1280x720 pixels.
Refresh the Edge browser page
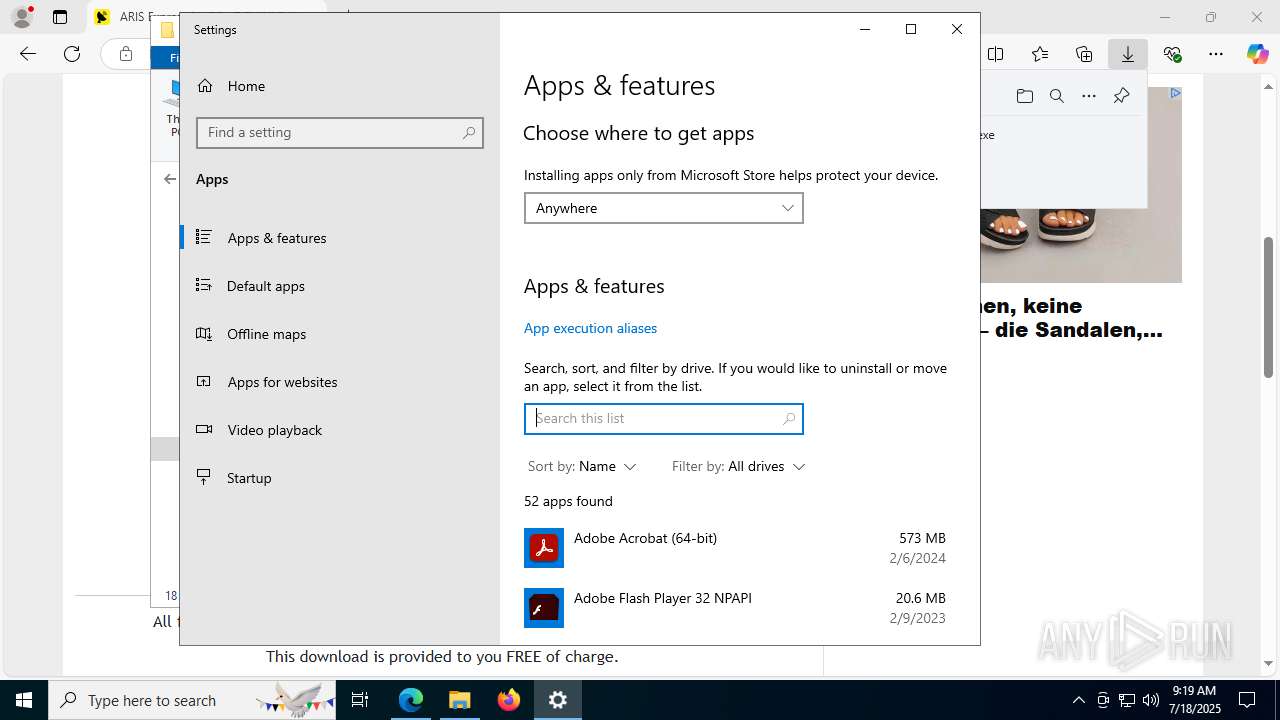coord(72,54)
